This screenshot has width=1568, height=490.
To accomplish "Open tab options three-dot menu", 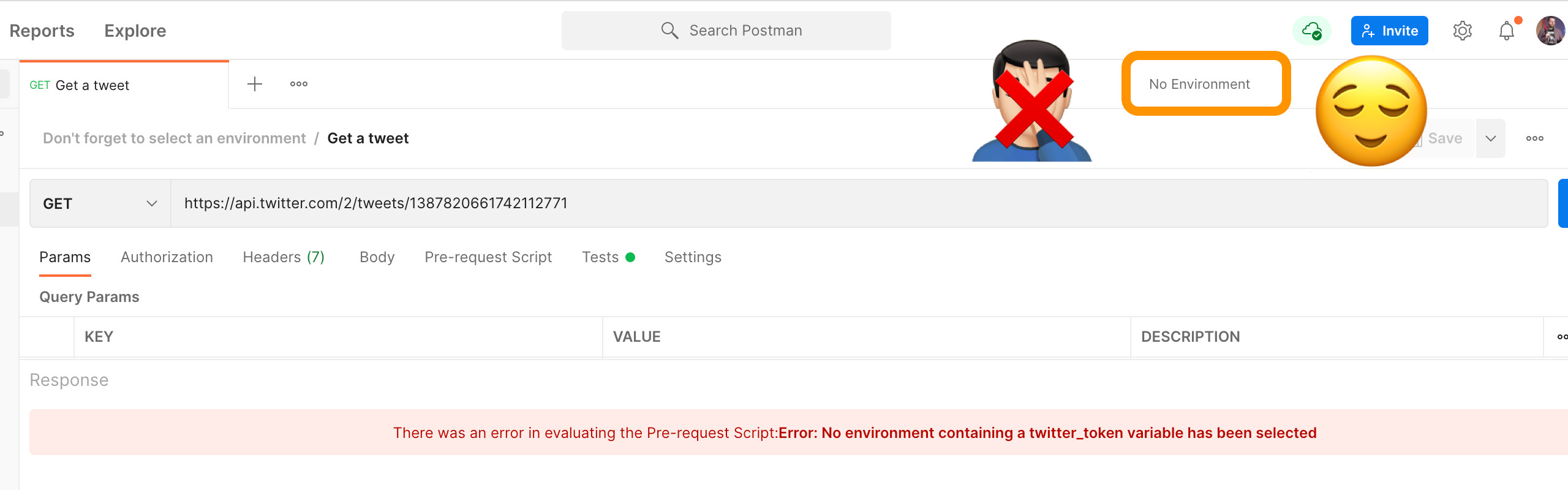I will (299, 85).
